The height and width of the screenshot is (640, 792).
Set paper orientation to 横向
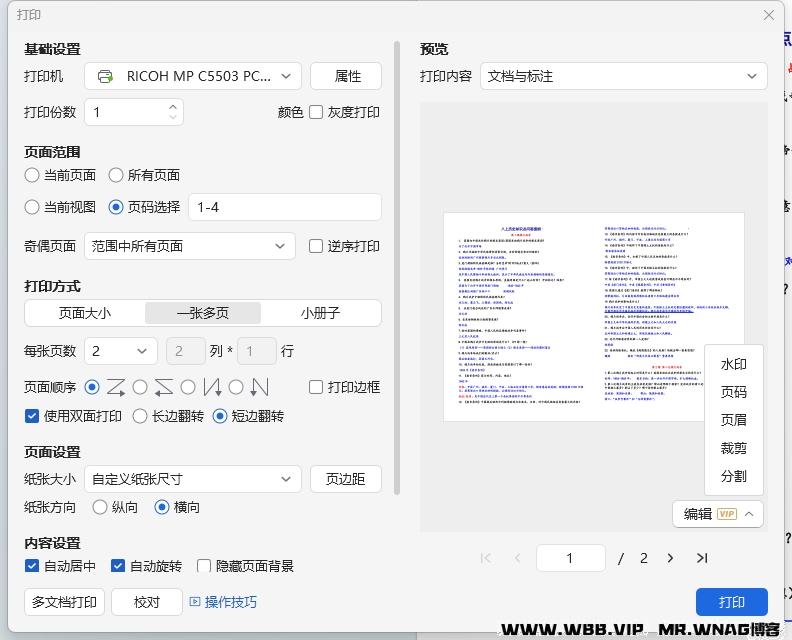[162, 507]
